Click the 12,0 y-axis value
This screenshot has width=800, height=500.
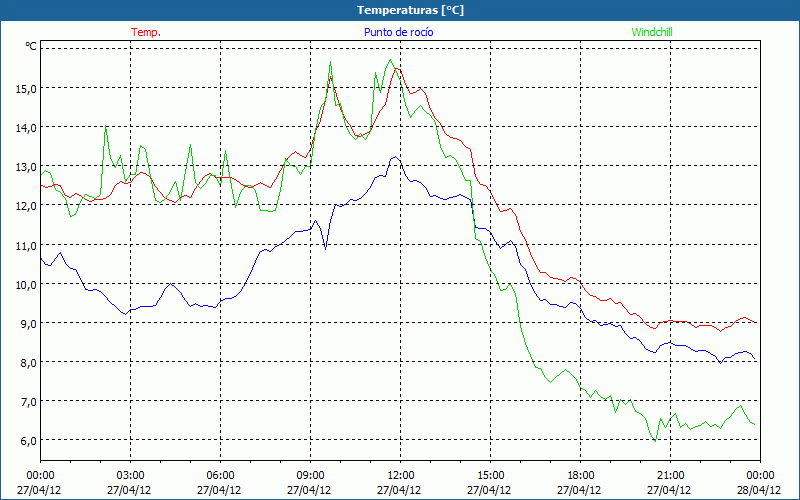coord(26,206)
